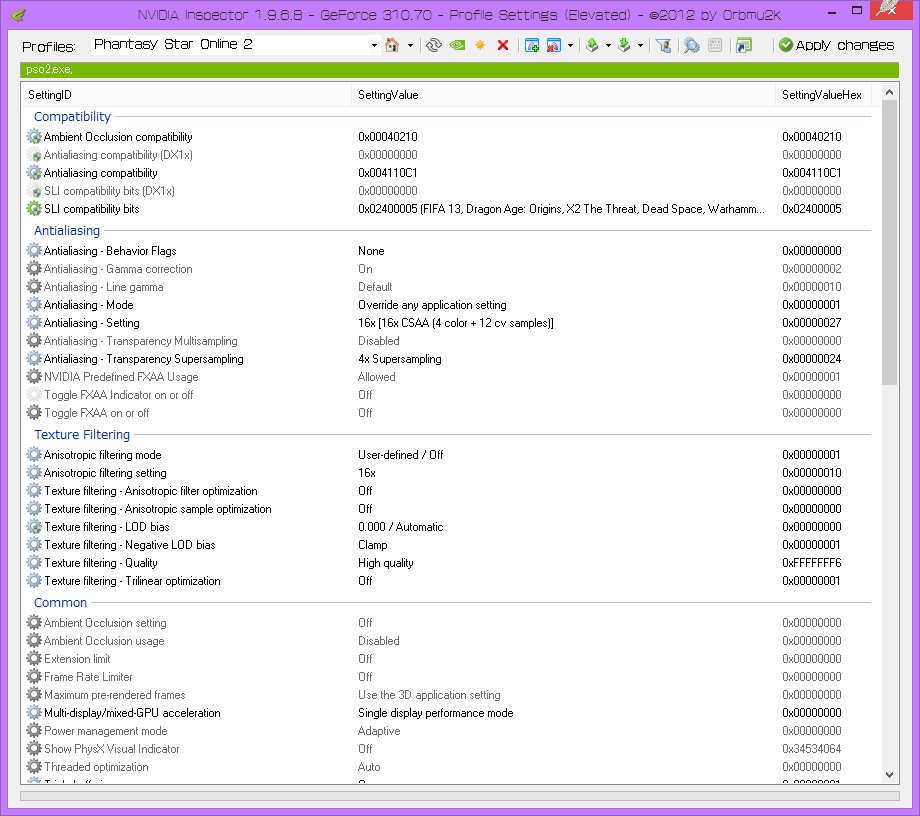Screen dimensions: 920x816
Task: Click gear icon beside Anisotropic filtering mode
Action: (x=34, y=455)
